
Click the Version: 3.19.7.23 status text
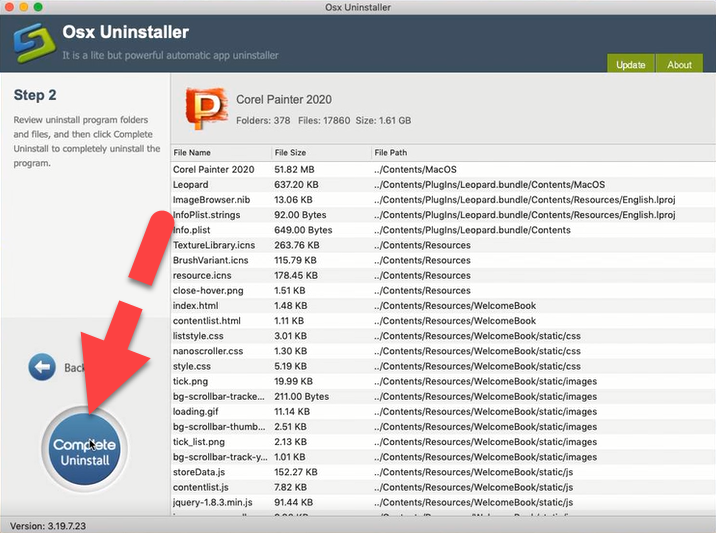48,526
